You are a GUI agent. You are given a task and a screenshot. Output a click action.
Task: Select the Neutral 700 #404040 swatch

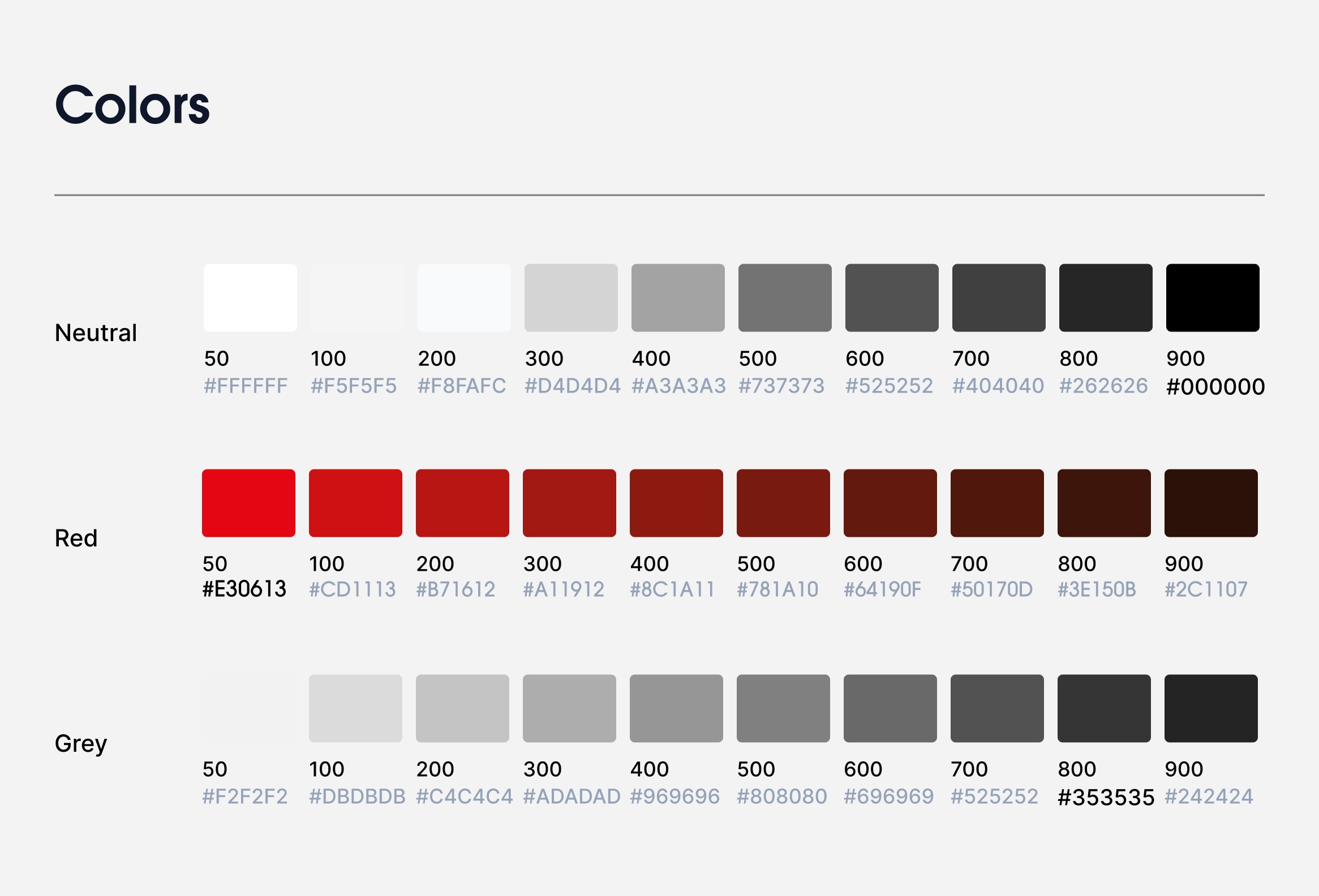point(998,298)
